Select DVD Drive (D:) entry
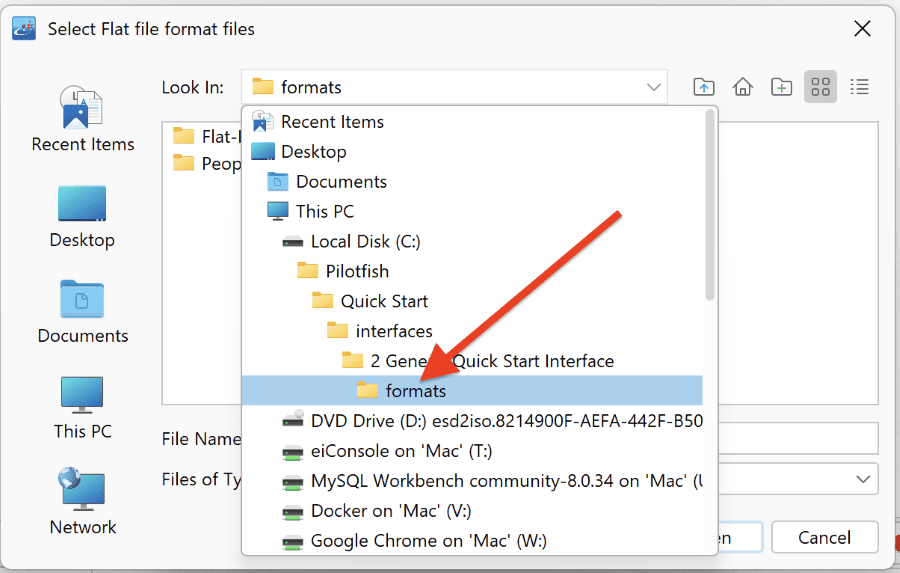 coord(472,421)
